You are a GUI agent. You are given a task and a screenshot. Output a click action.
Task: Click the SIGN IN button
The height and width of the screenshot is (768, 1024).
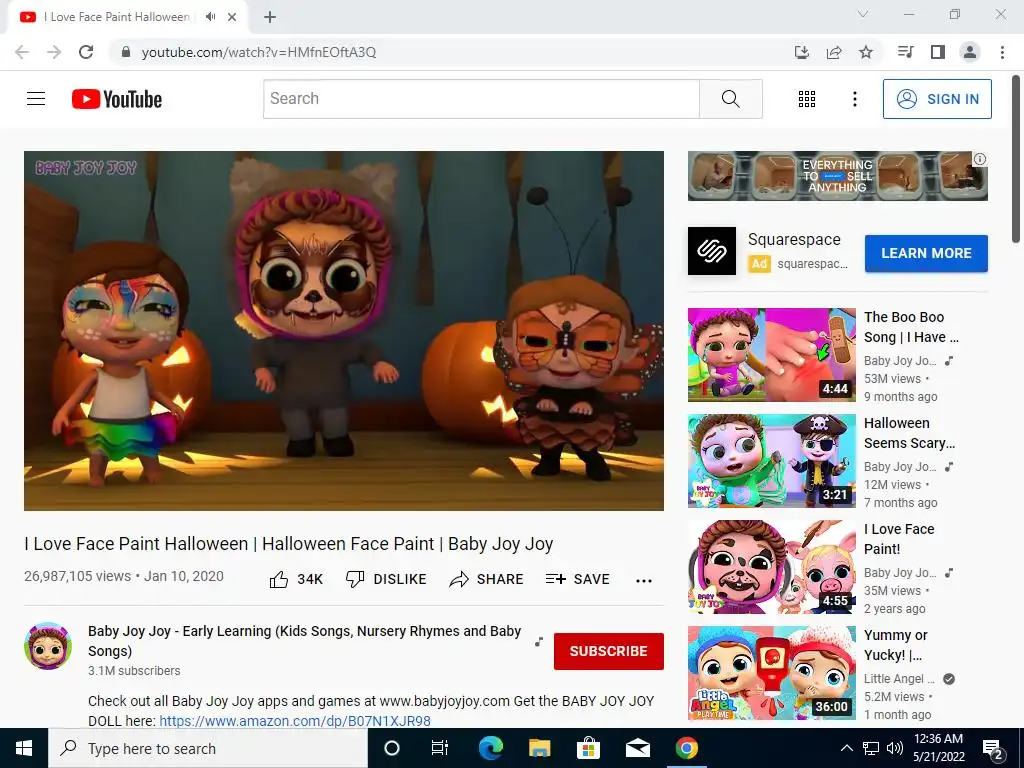[x=937, y=99]
